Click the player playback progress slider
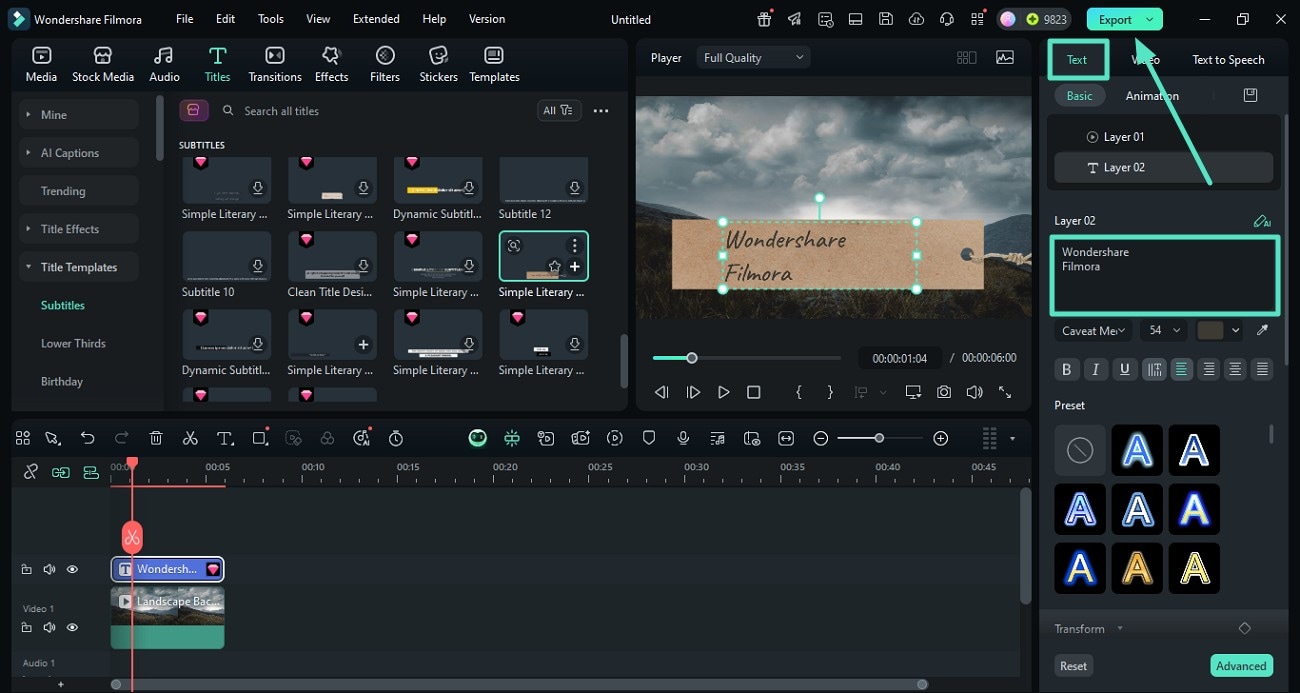Screen dimensions: 1300x693 (x=746, y=358)
